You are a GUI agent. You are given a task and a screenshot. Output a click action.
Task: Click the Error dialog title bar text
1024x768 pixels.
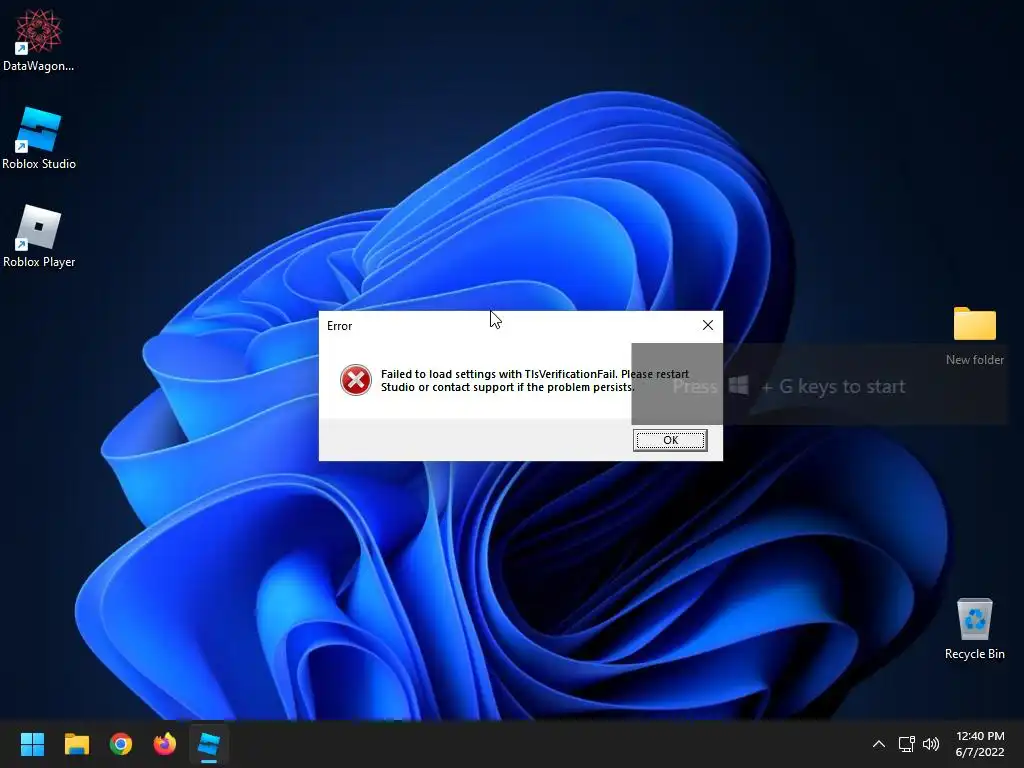pyautogui.click(x=340, y=326)
